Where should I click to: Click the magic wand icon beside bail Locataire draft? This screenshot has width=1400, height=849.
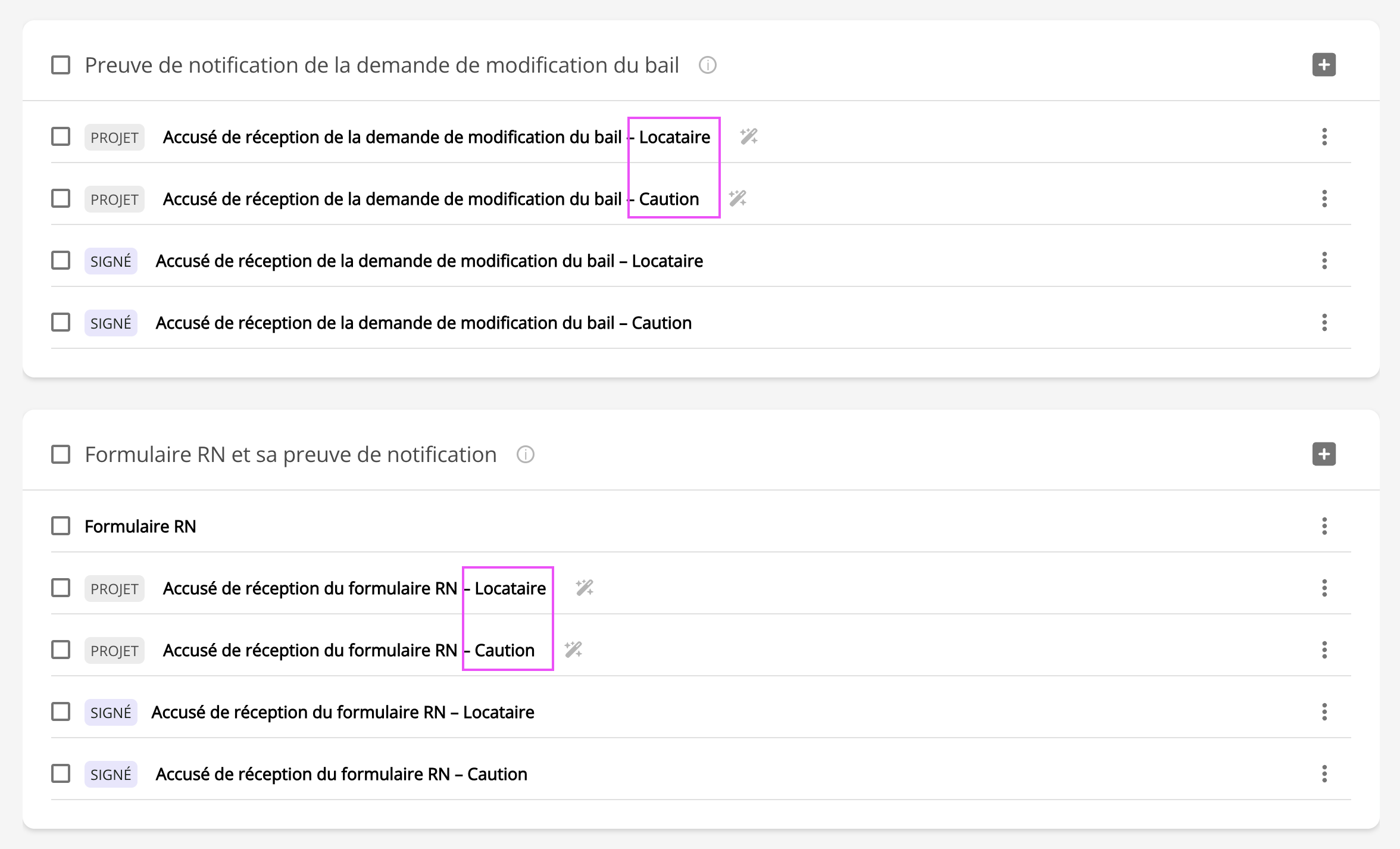749,137
